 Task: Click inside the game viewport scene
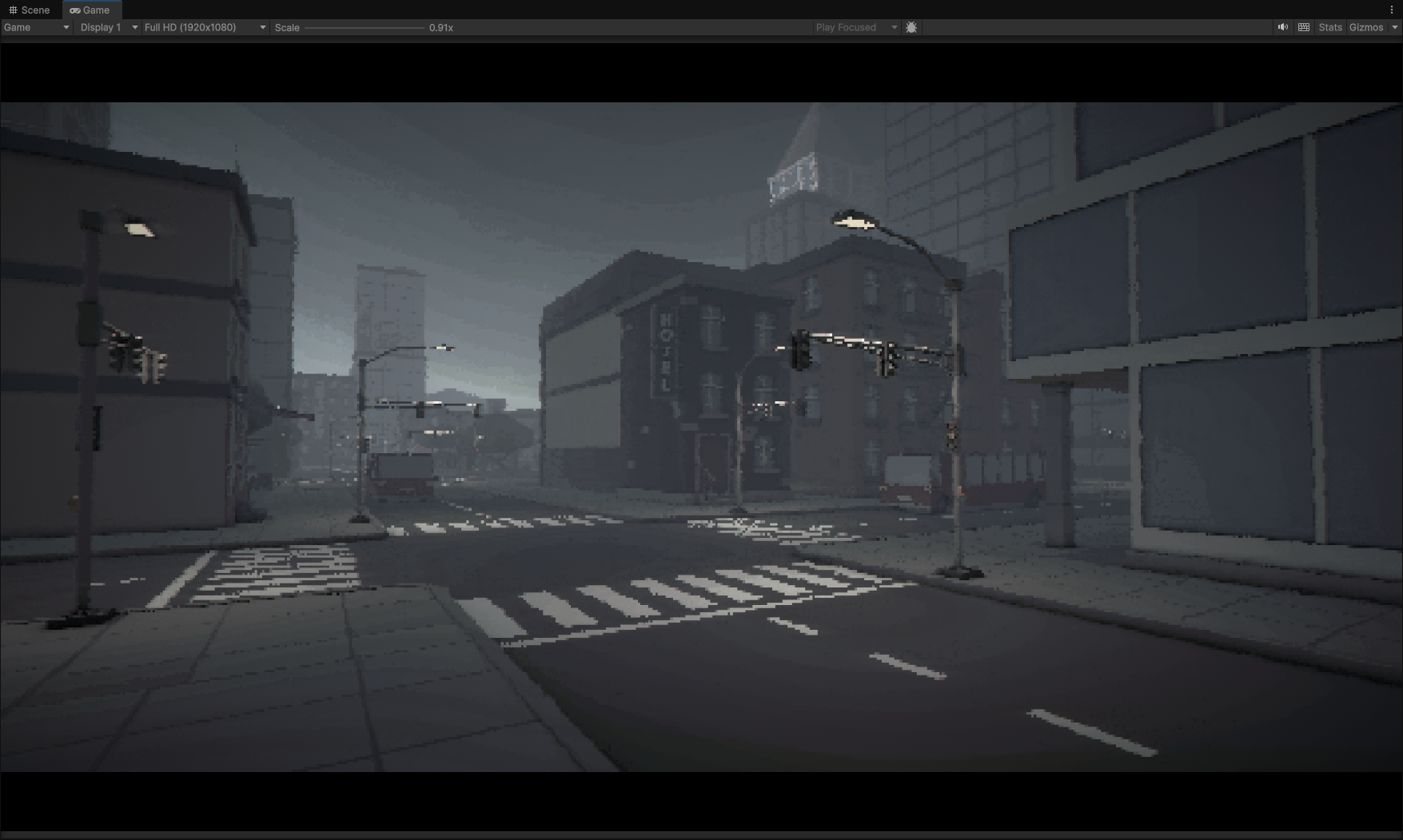(701, 436)
